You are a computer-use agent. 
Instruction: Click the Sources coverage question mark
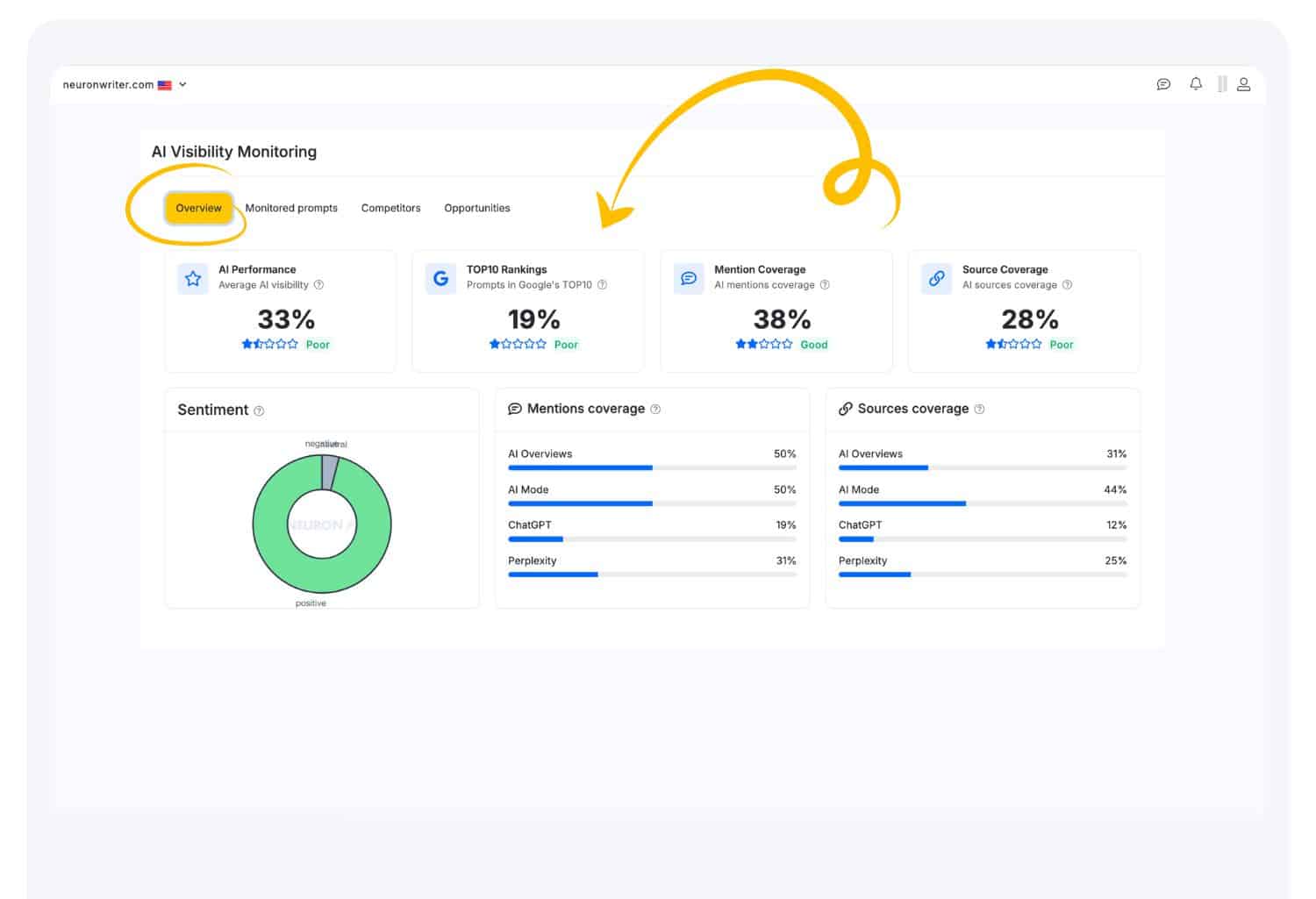tap(981, 409)
